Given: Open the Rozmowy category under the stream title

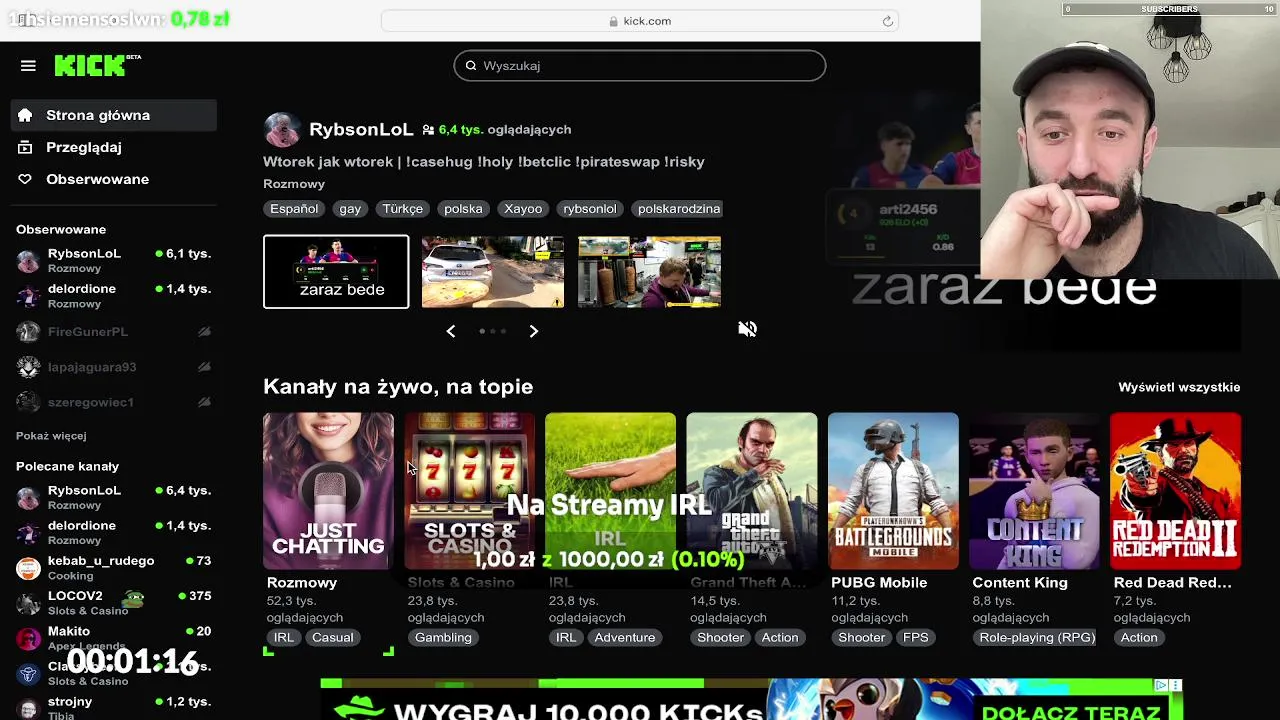Looking at the screenshot, I should pyautogui.click(x=294, y=184).
